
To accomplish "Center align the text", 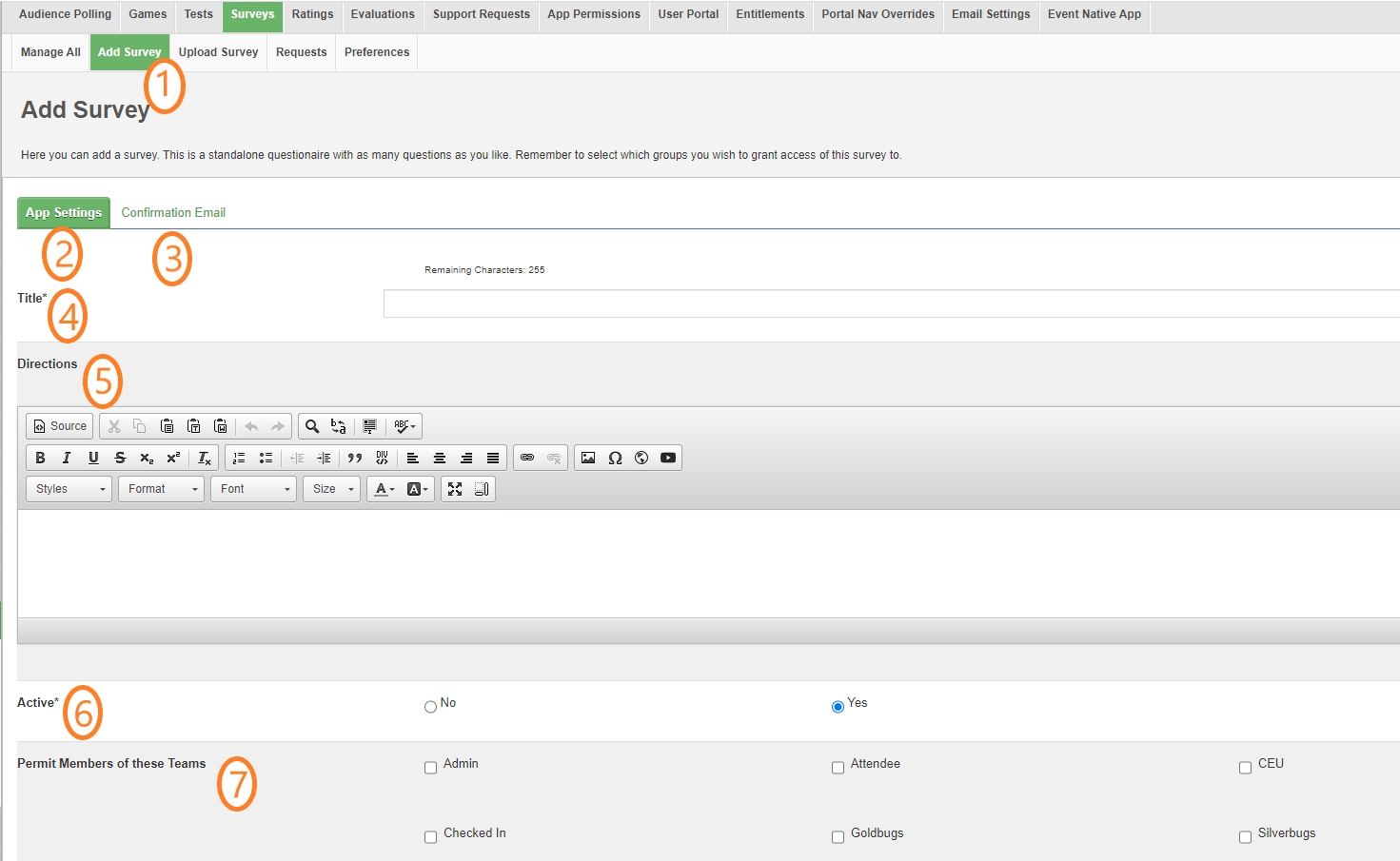I will 440,458.
